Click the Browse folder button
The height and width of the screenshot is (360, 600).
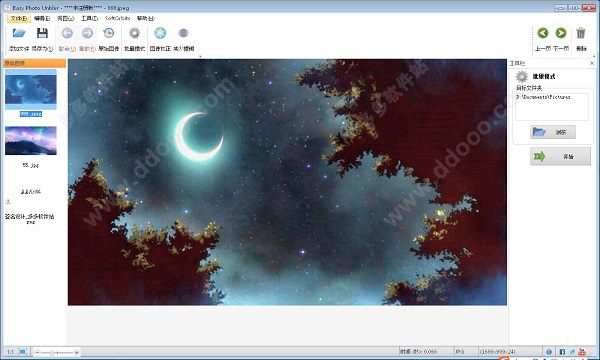(553, 132)
